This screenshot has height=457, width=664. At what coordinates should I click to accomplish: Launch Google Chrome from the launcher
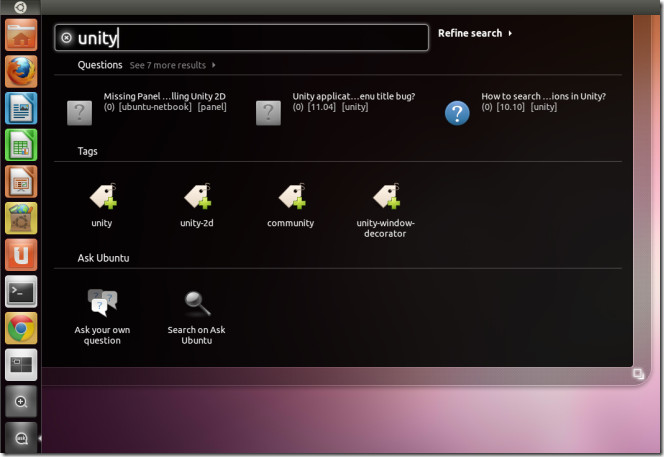(x=21, y=329)
